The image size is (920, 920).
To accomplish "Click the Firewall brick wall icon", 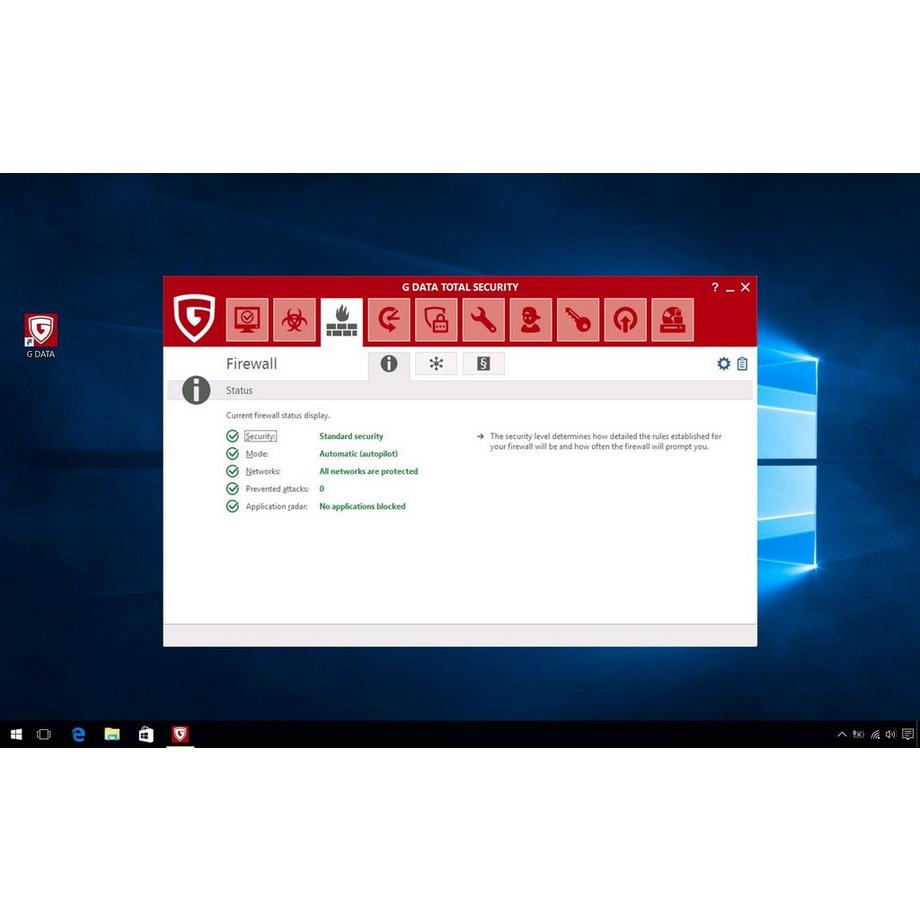I will tap(341, 319).
